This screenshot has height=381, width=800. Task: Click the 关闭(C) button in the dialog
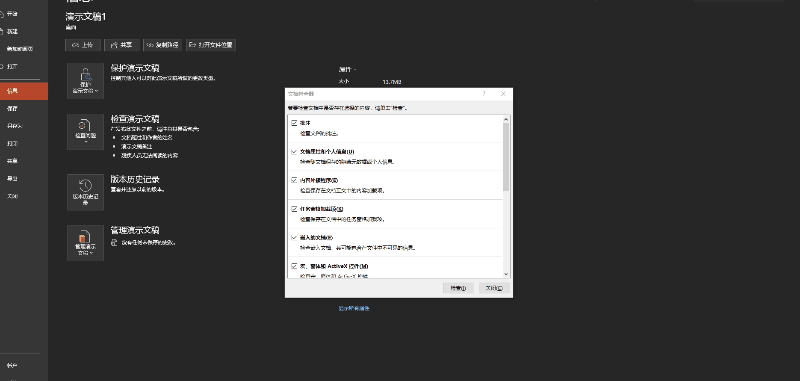coord(494,288)
